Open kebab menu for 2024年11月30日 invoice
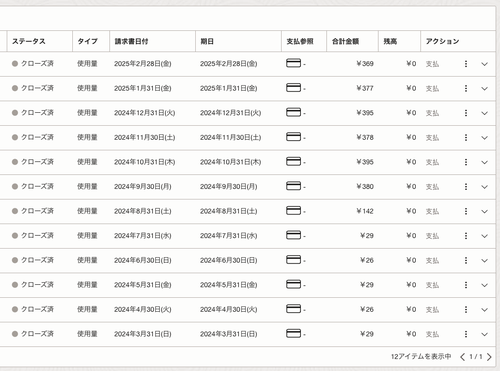Screen dimensions: 500x371 (466, 137)
